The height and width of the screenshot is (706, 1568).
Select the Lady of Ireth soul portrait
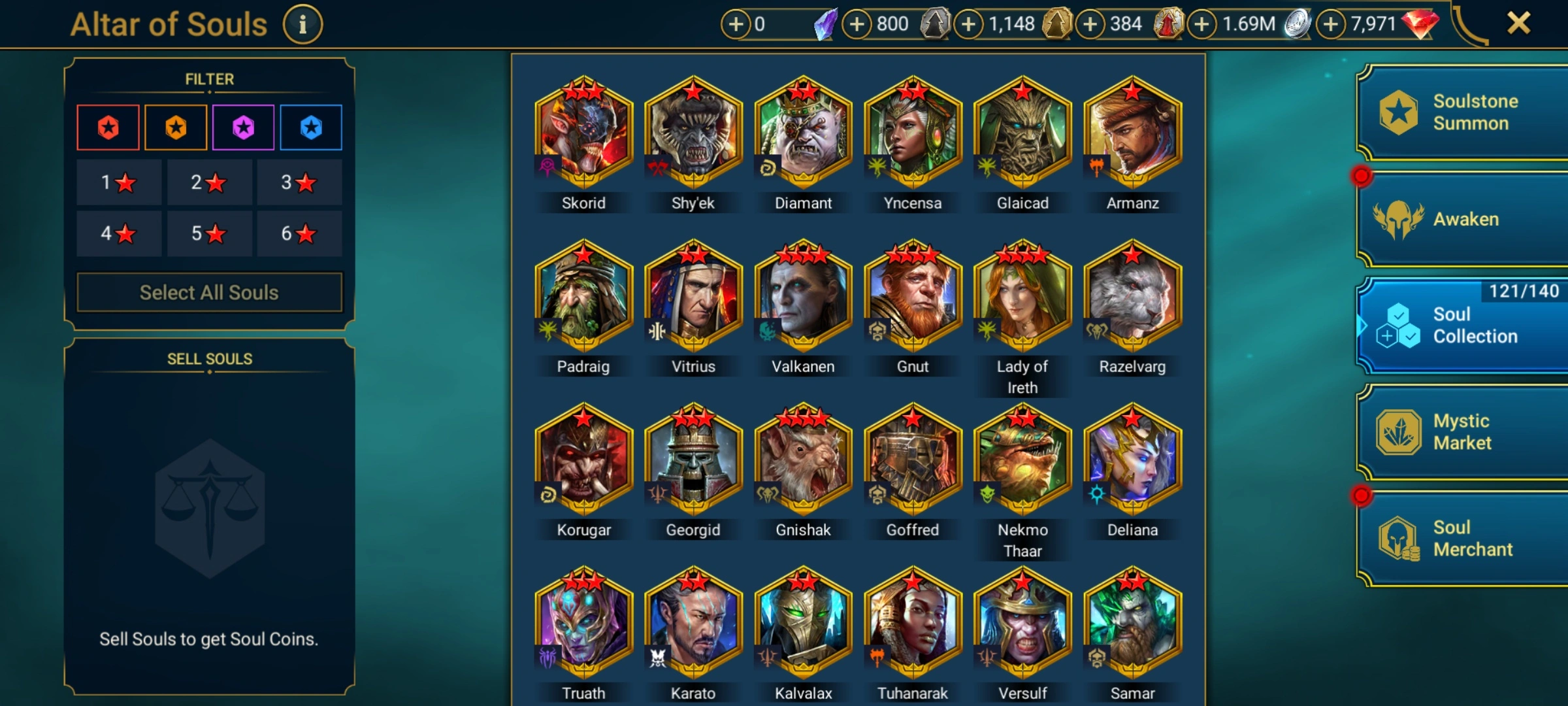[x=1022, y=297]
